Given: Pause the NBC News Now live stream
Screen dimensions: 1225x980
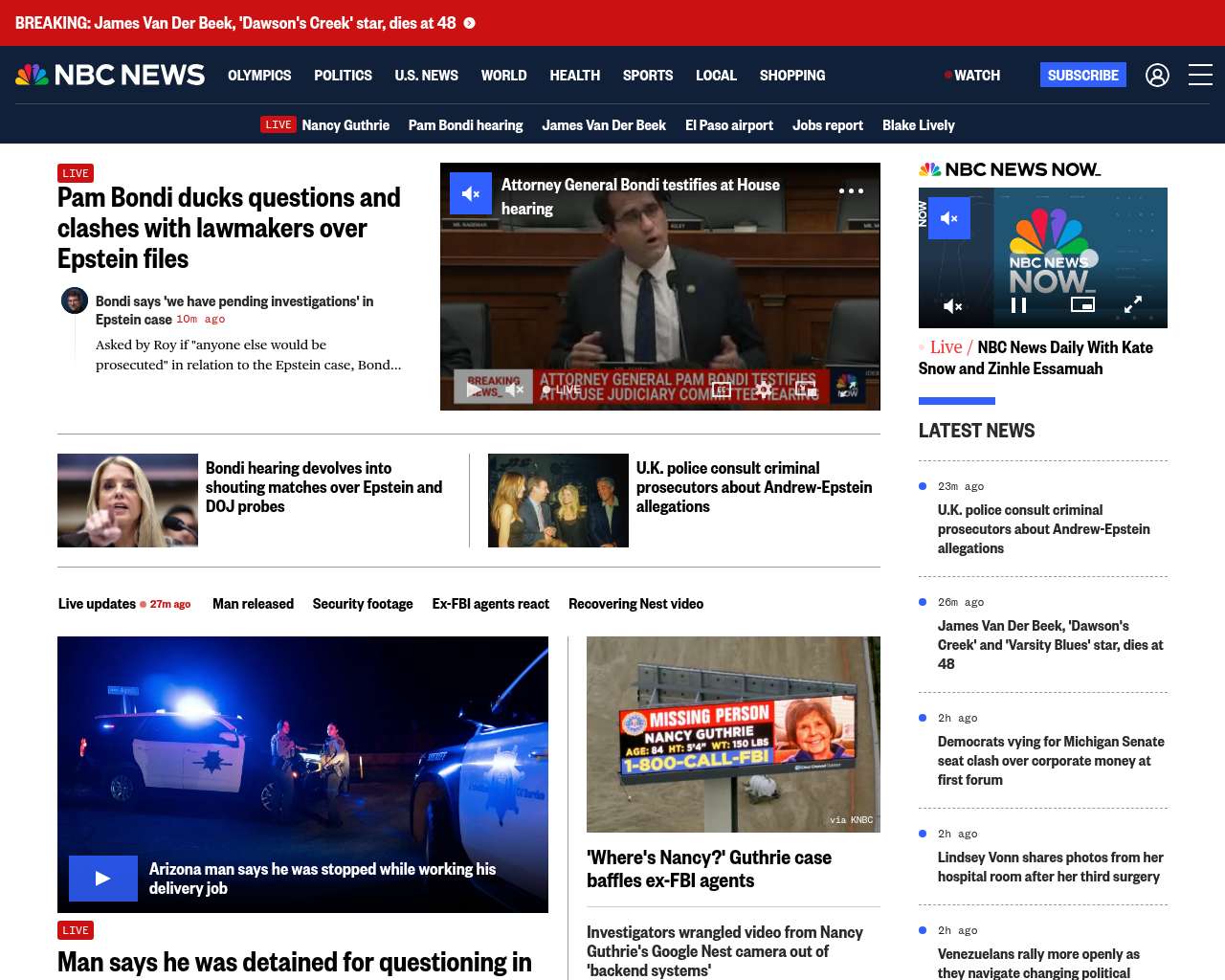Looking at the screenshot, I should click(x=1019, y=305).
